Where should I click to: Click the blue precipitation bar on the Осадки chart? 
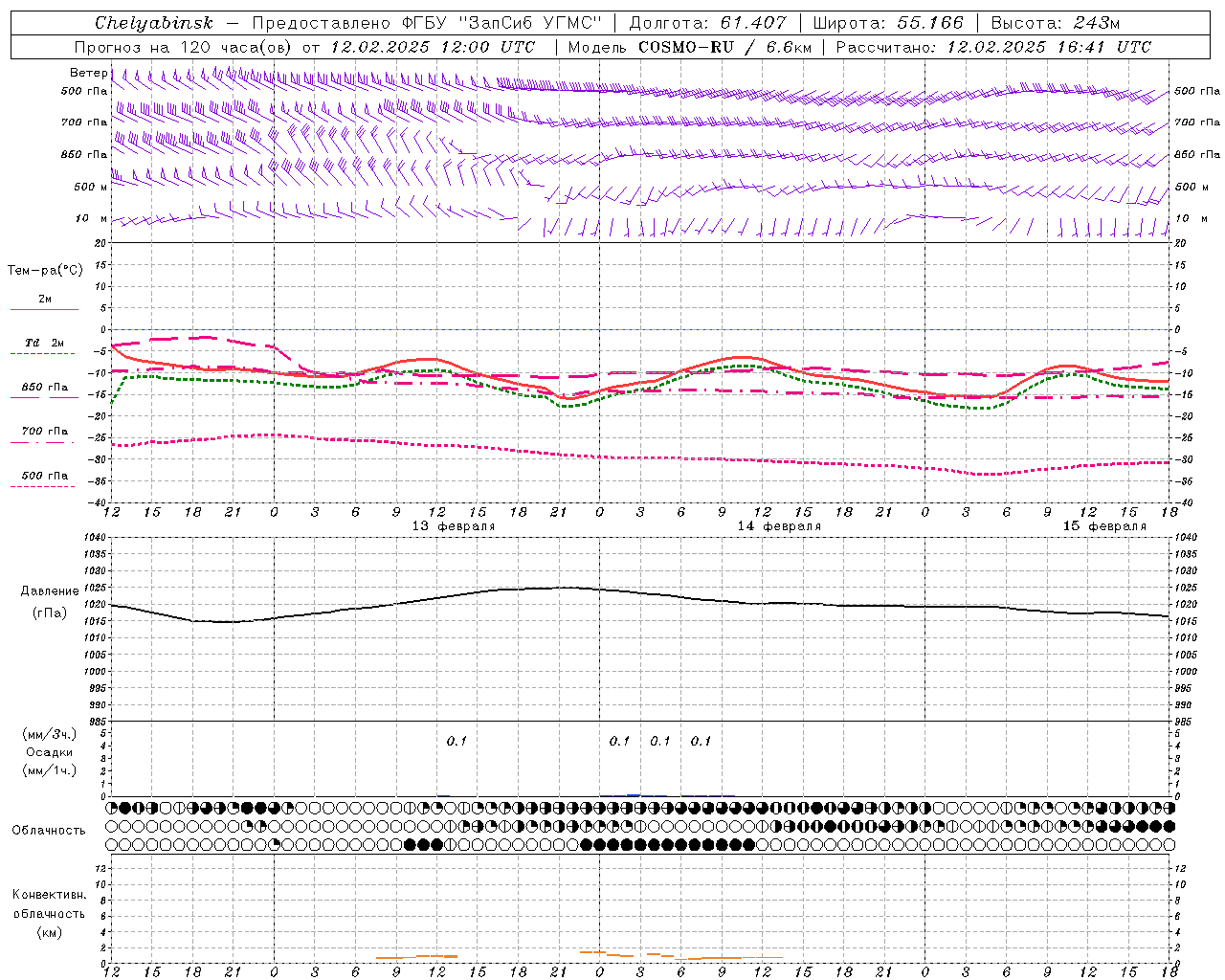(633, 795)
